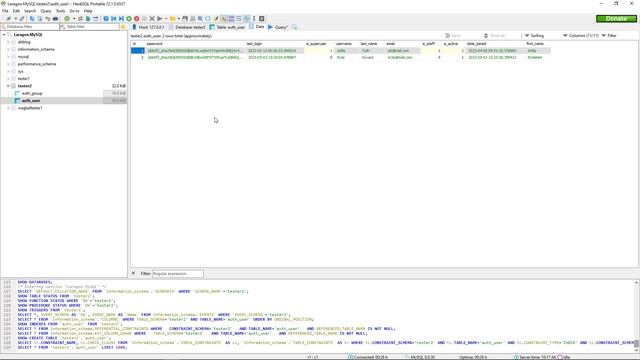
Task: Open the File menu
Action: (5, 11)
